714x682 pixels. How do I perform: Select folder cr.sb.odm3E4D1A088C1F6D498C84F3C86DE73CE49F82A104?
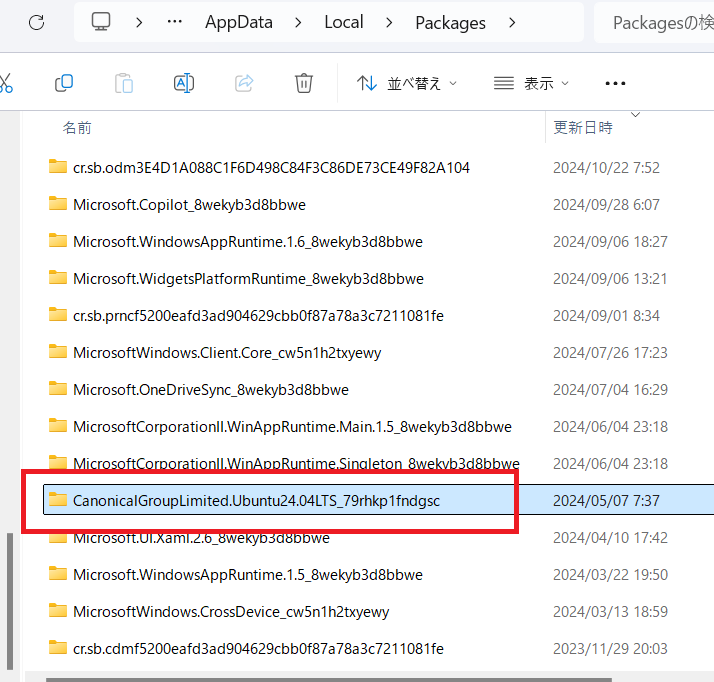pyautogui.click(x=271, y=168)
